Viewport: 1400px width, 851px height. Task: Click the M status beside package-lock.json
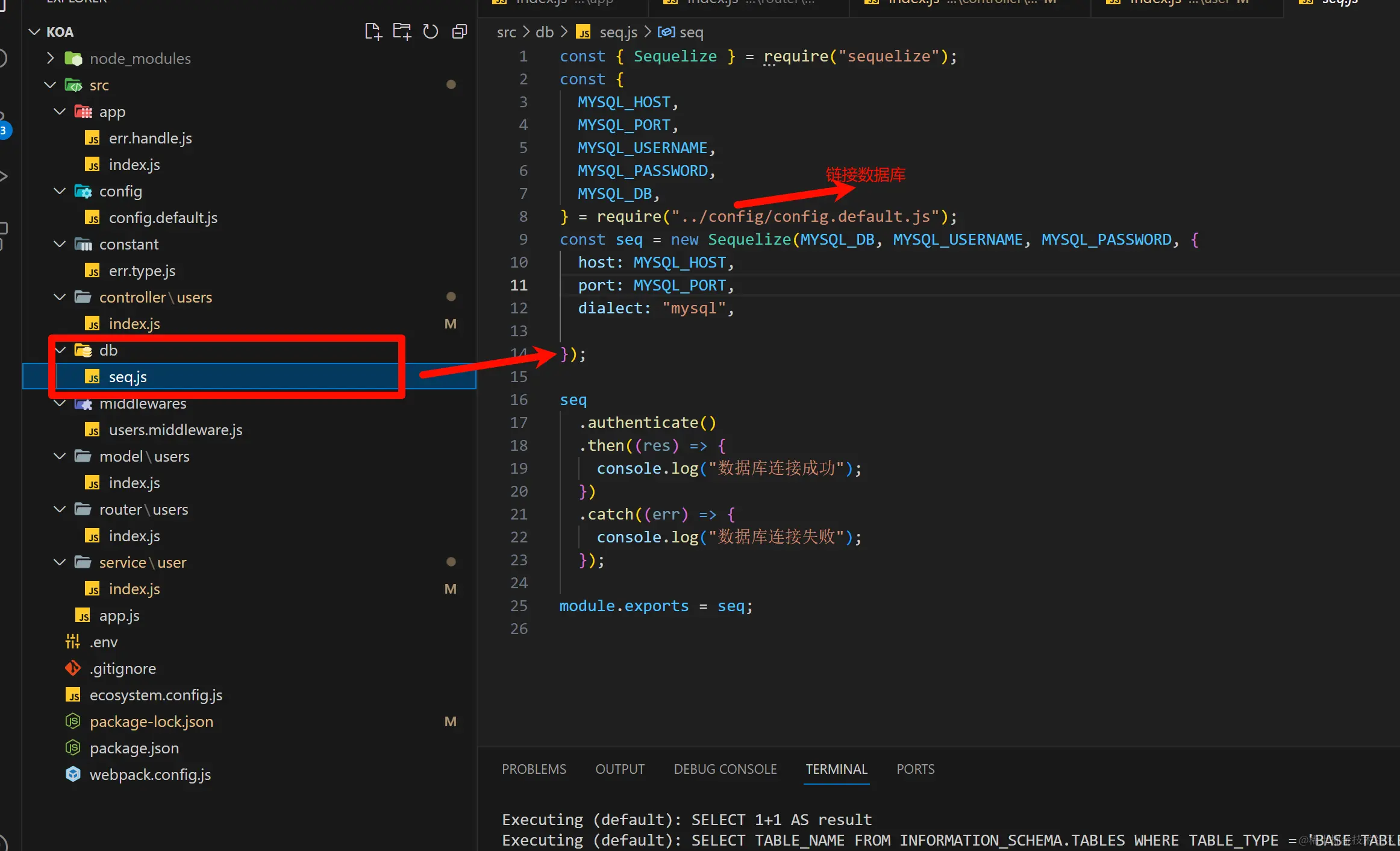point(450,721)
